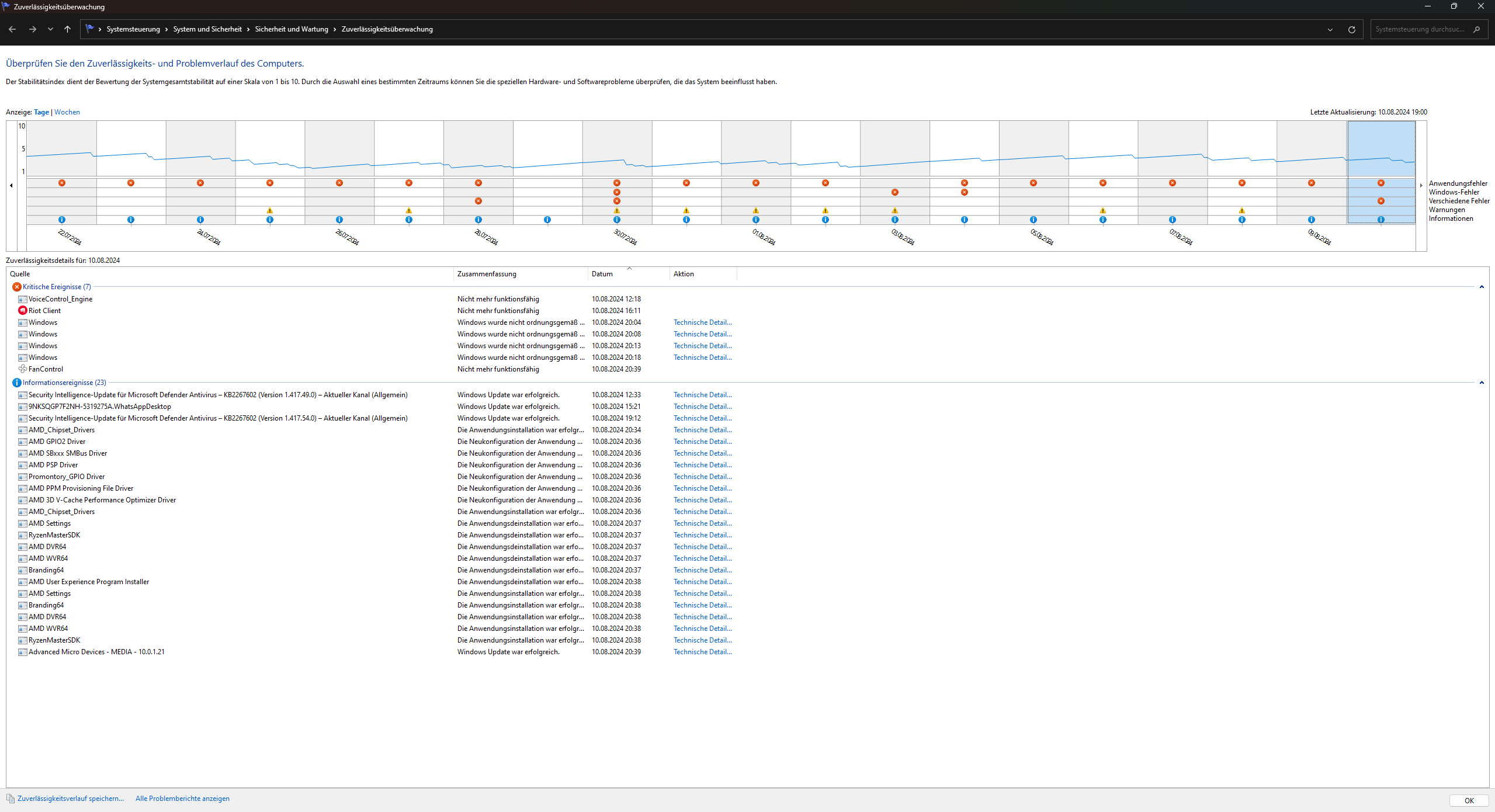
Task: Open Alle Problemberichte anzeigen link
Action: pos(182,799)
